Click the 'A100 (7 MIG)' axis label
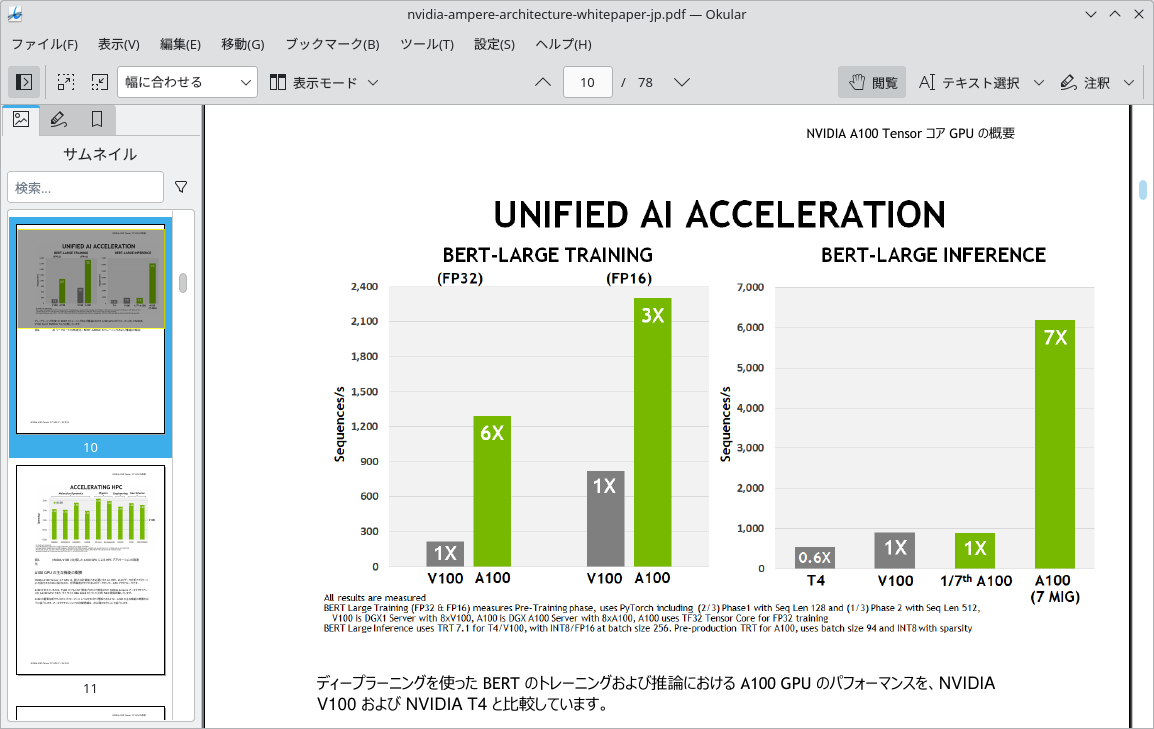This screenshot has height=729, width=1154. (1055, 588)
